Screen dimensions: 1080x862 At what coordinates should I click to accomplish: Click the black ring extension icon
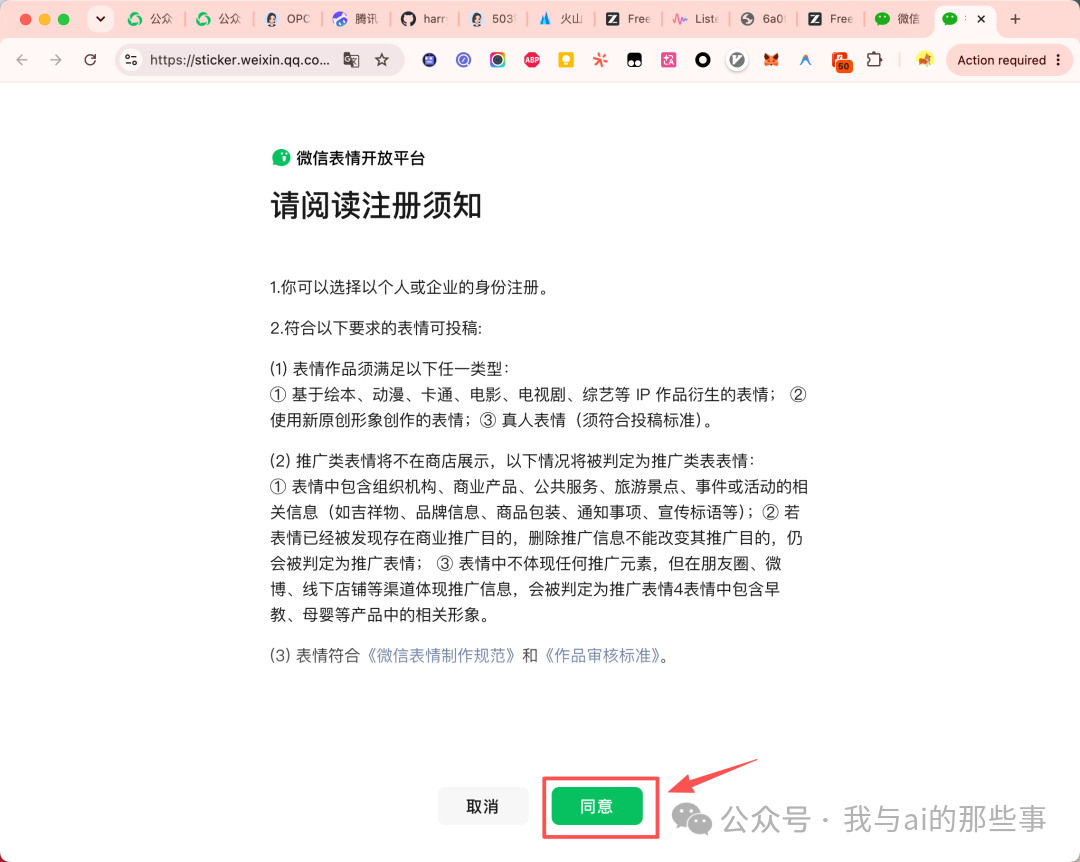click(703, 60)
